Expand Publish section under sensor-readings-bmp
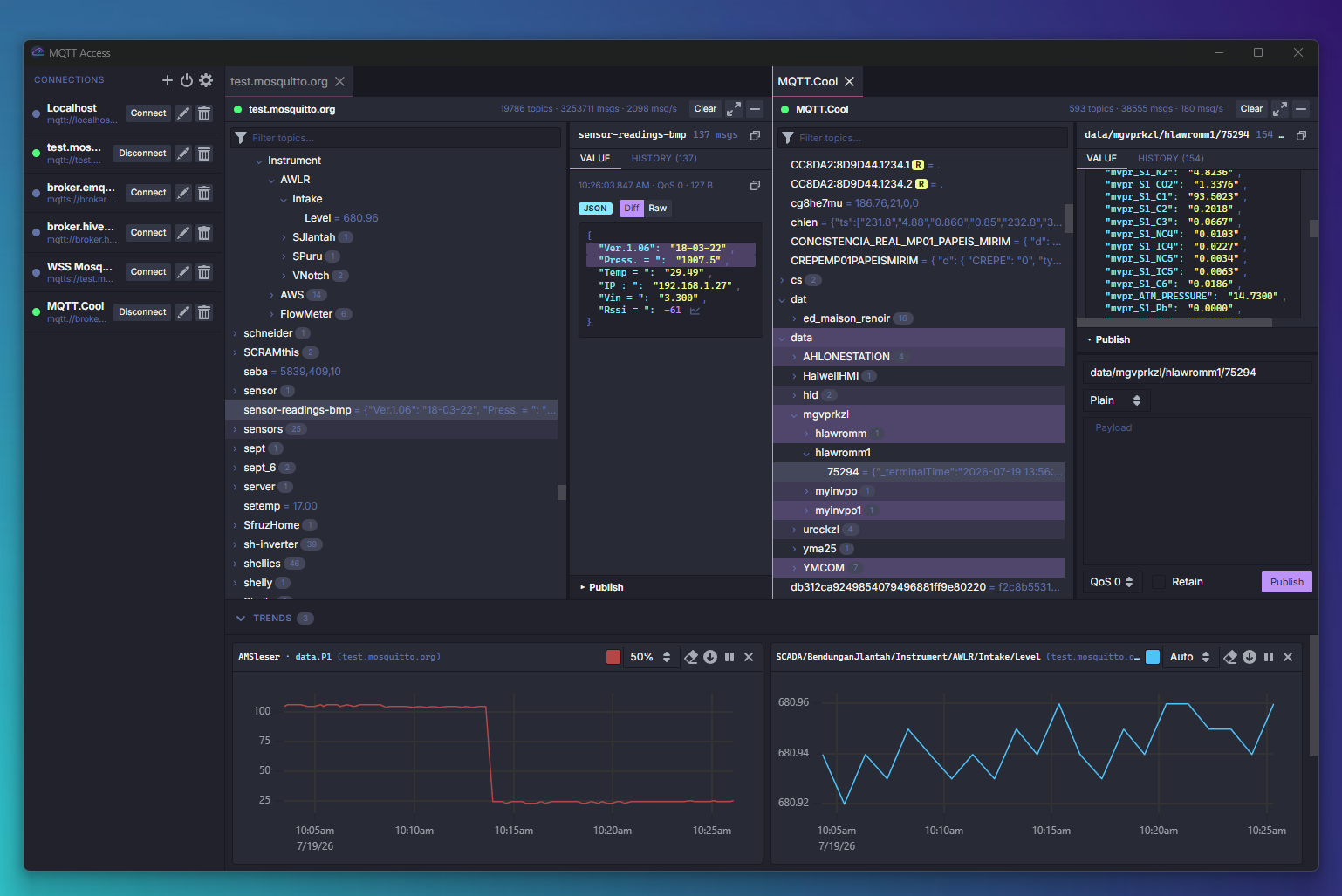Image resolution: width=1342 pixels, height=896 pixels. coord(602,587)
